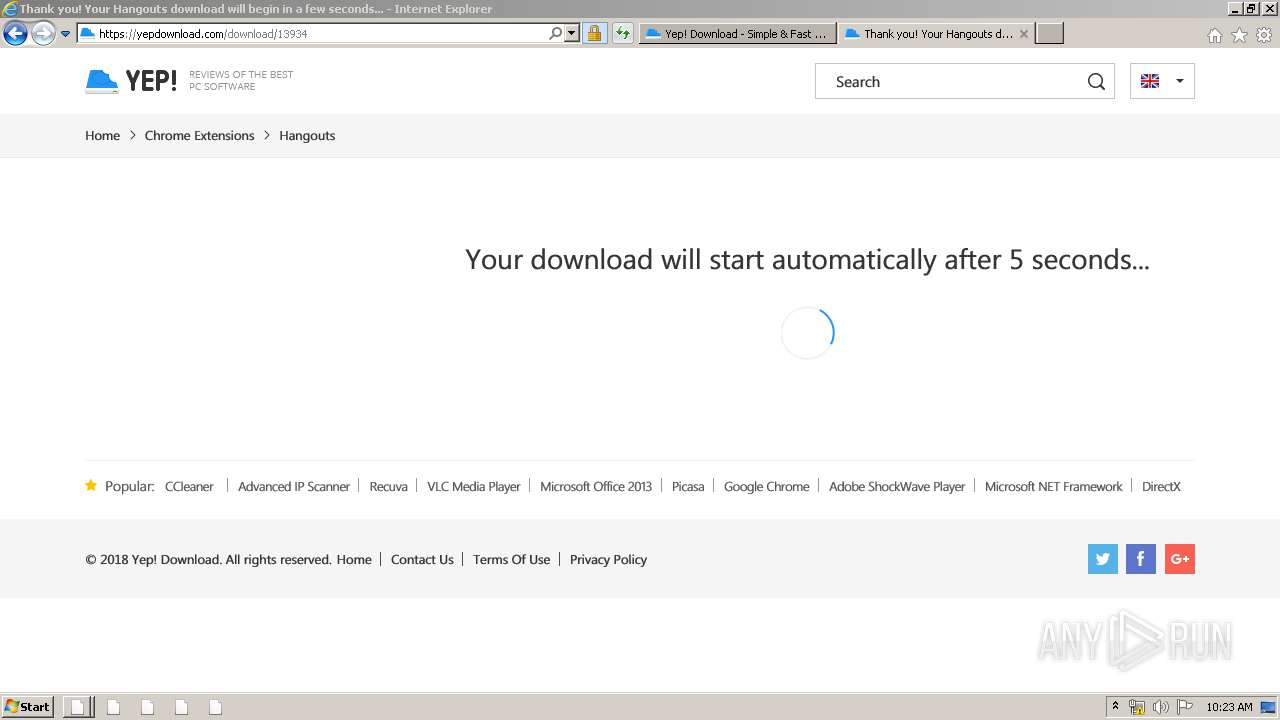Expand the address bar autocomplete dropdown
The height and width of the screenshot is (720, 1280).
tap(572, 33)
